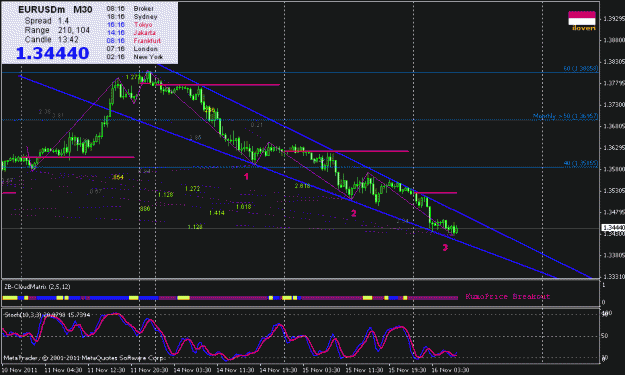Click the 60 (1.38058) level label

(x=581, y=69)
